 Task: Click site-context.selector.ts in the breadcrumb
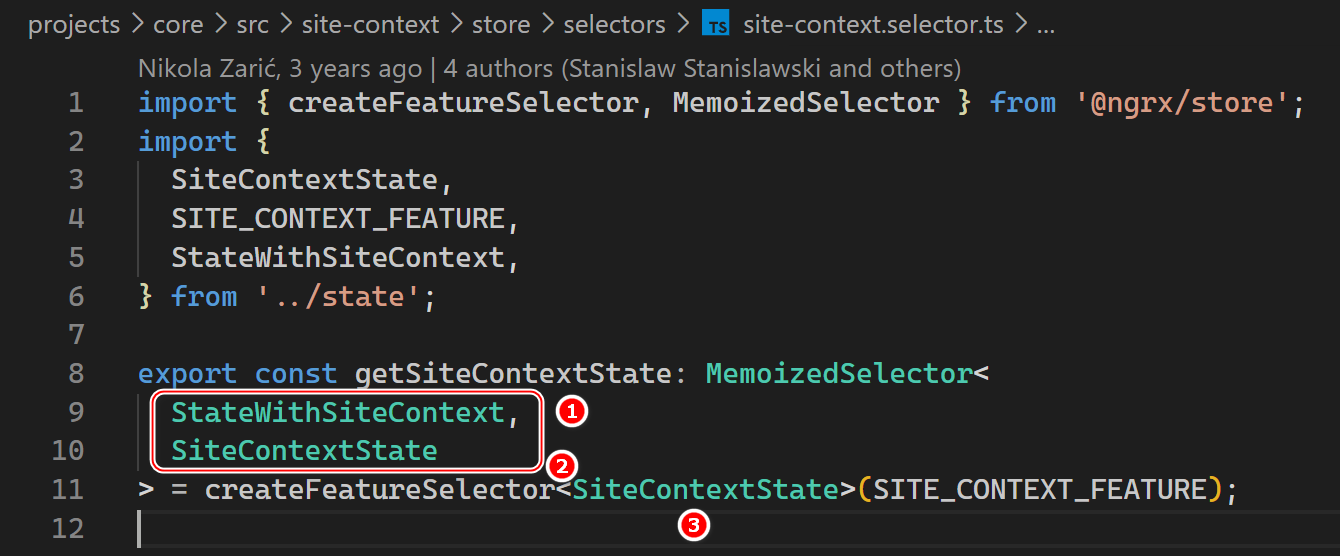click(875, 25)
